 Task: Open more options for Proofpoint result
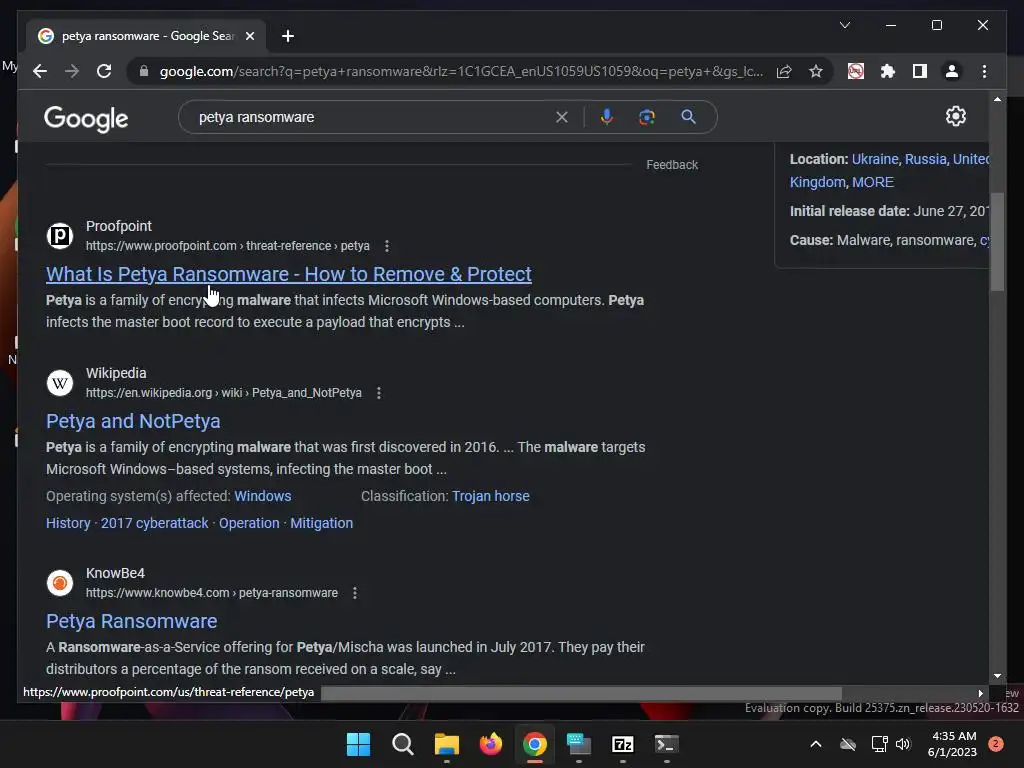click(387, 246)
